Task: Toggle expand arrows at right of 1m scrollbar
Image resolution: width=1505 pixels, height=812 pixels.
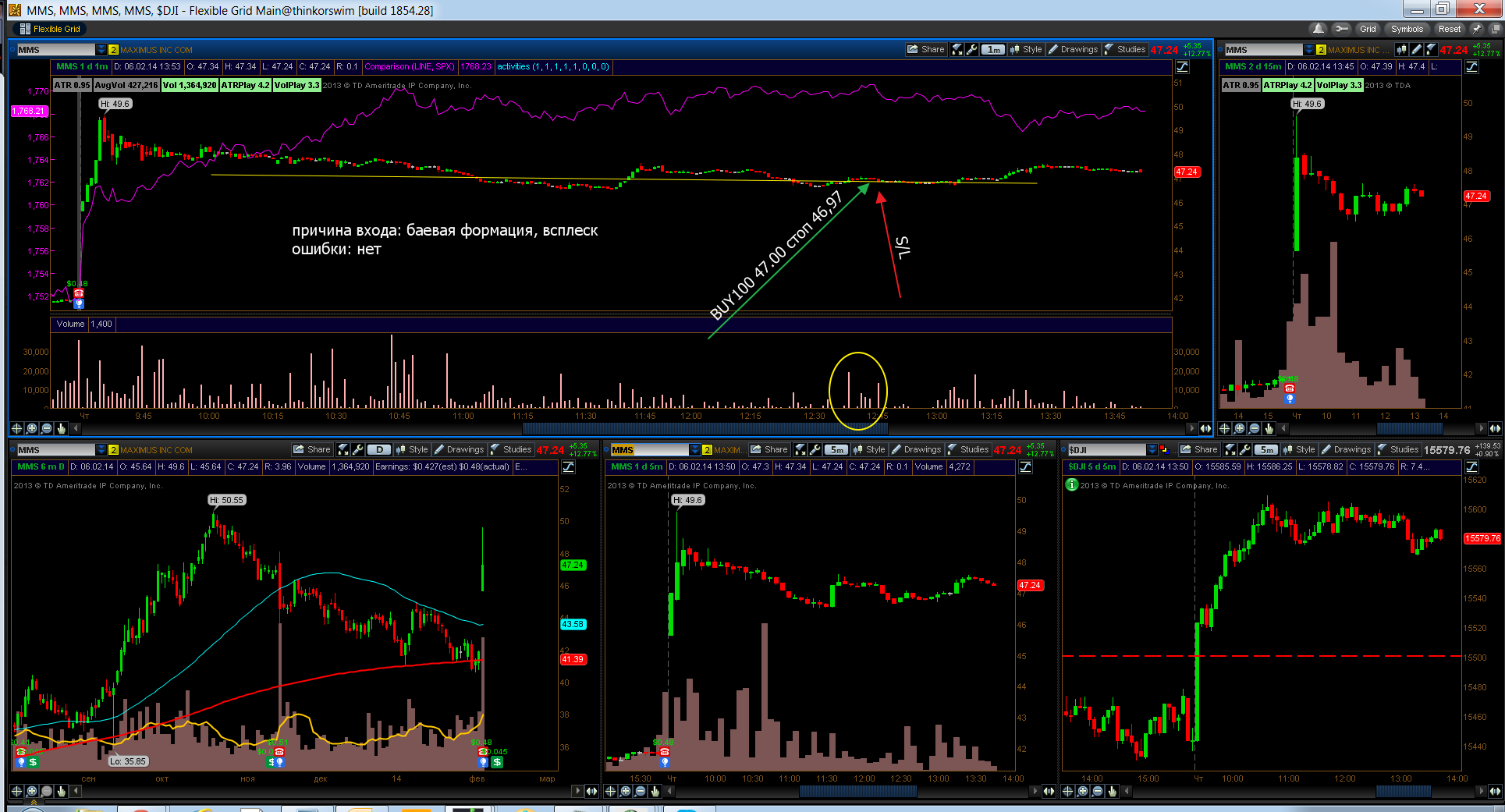Action: (1205, 428)
